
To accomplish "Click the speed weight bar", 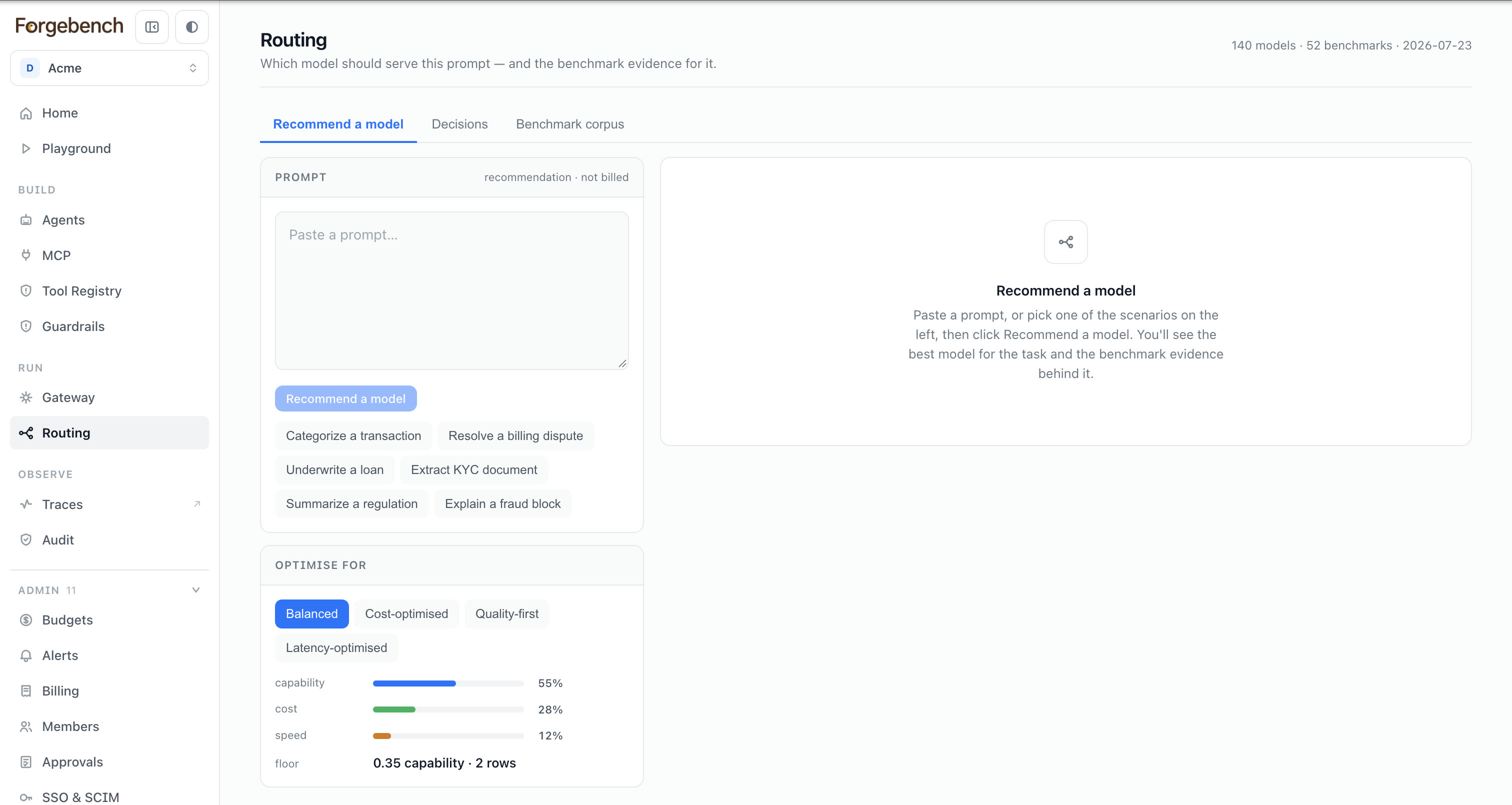I will tap(448, 735).
